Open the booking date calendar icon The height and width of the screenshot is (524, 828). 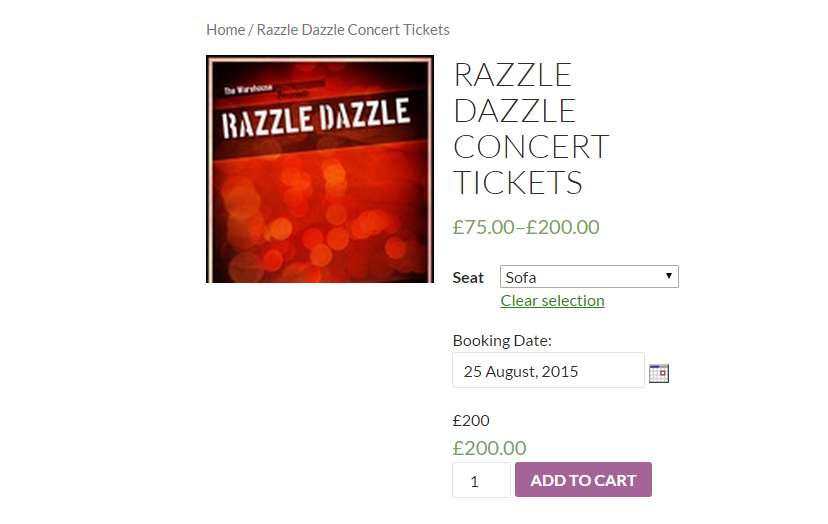pos(658,373)
